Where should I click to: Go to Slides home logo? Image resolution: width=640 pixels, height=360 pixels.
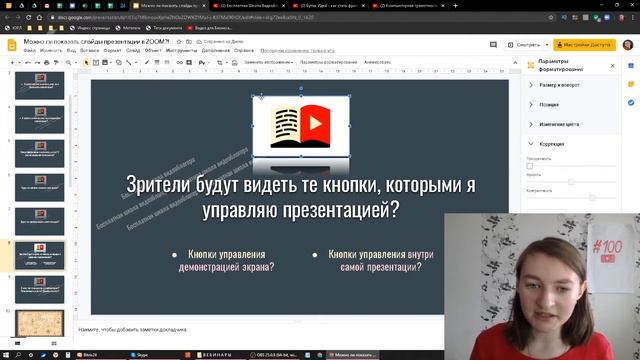(12, 45)
